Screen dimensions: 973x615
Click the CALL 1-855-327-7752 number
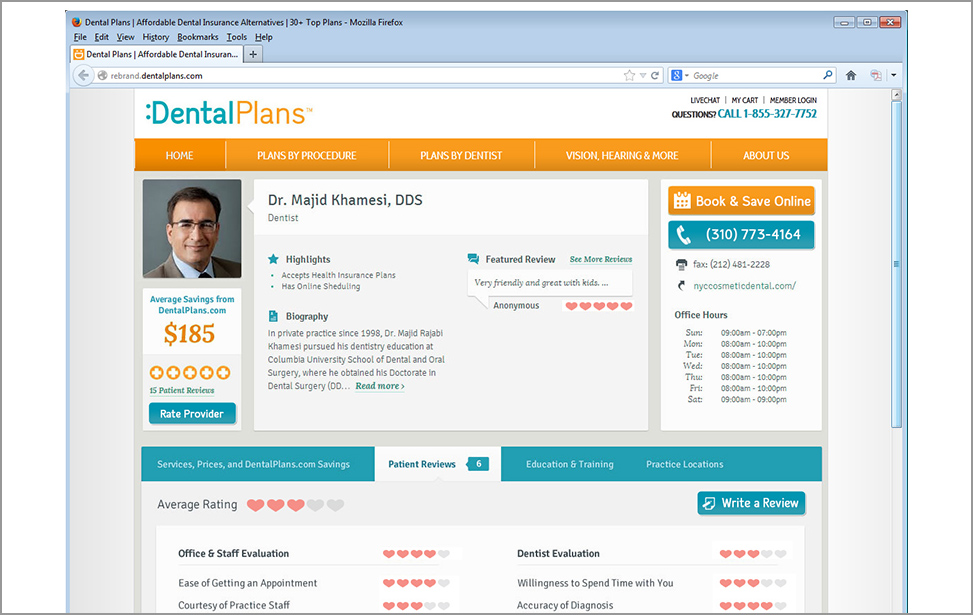point(767,114)
